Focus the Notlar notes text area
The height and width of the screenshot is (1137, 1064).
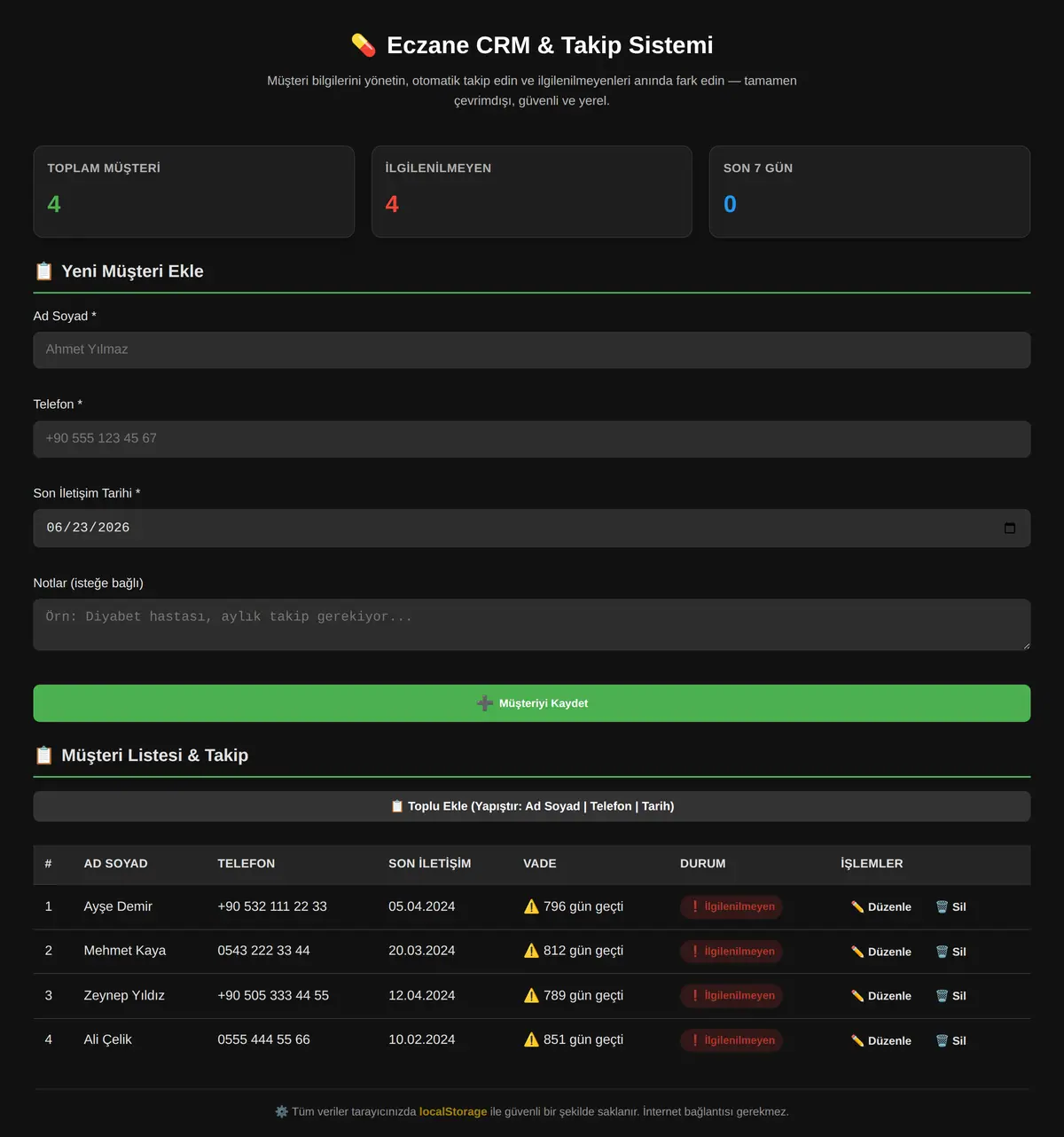(532, 624)
